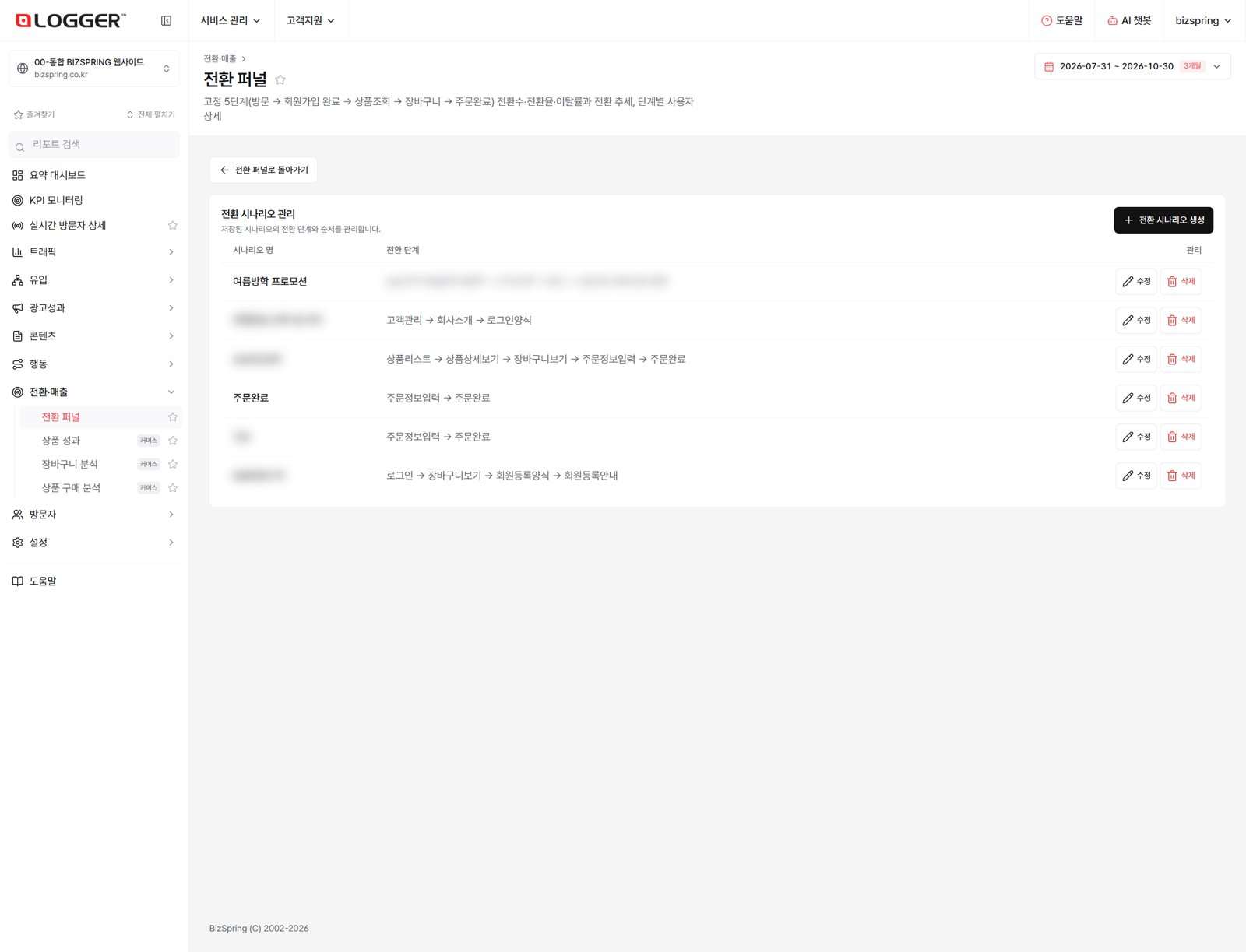Expand the 광고성과 menu section

tap(93, 308)
